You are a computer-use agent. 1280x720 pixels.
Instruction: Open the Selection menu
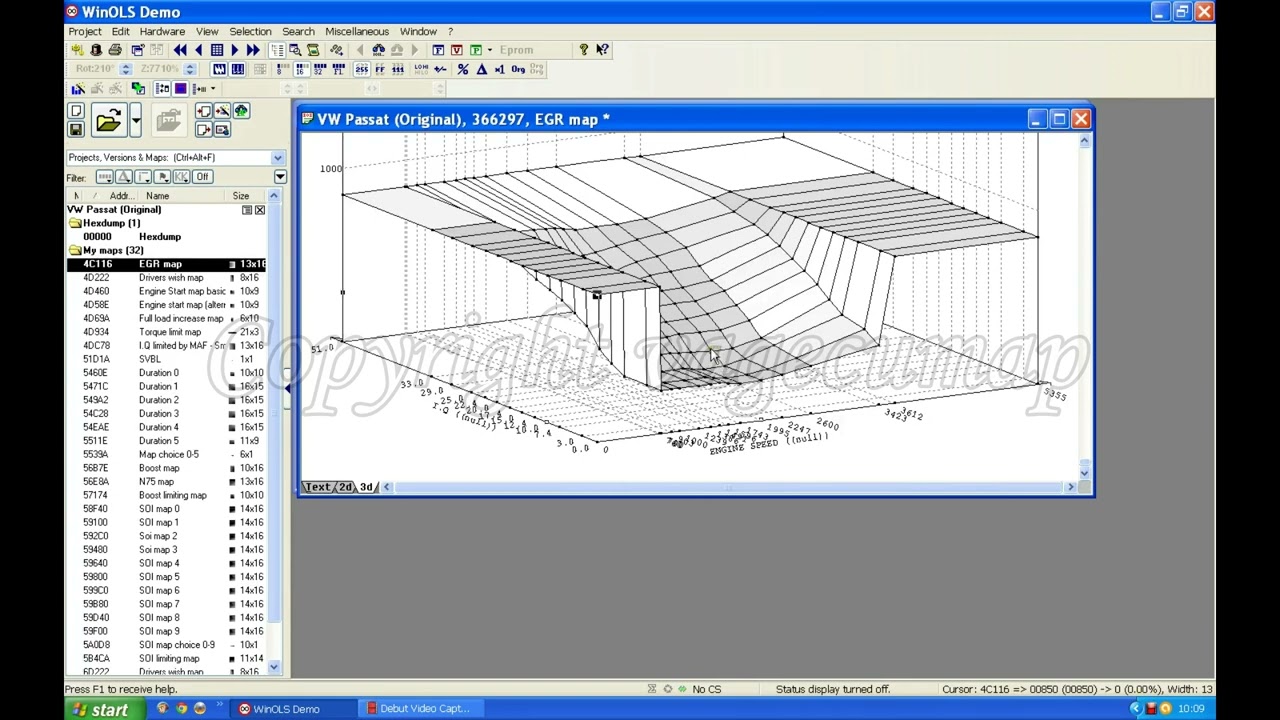click(250, 31)
